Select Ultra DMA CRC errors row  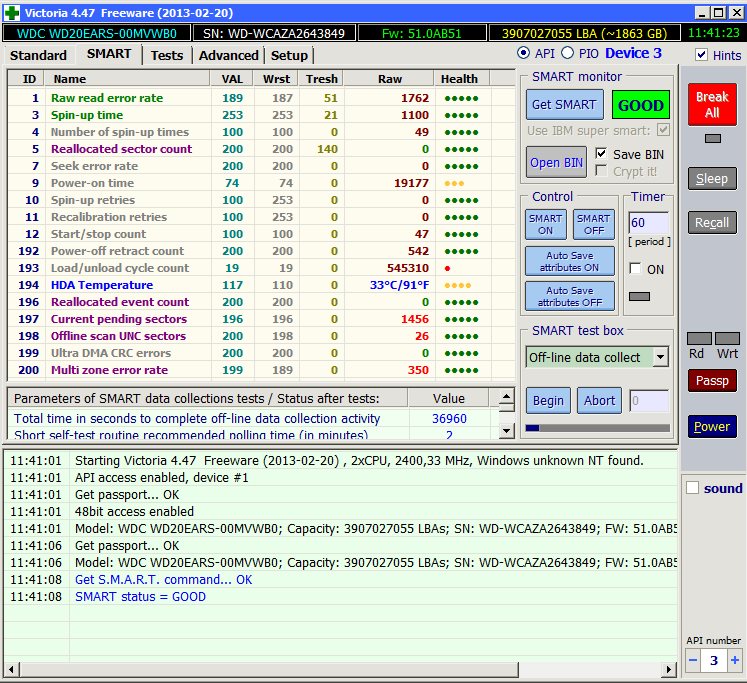(x=262, y=353)
